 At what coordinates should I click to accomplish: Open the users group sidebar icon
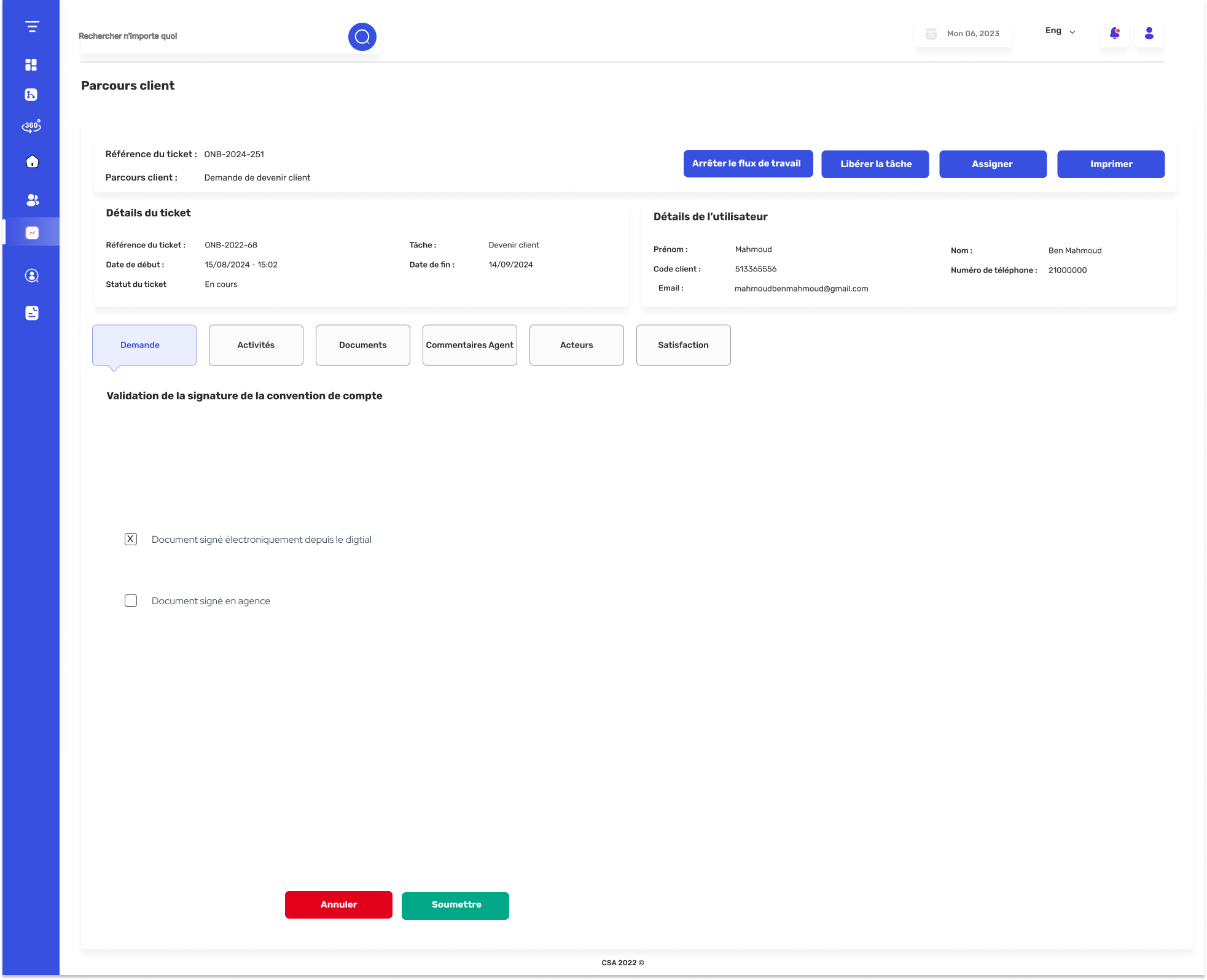32,200
